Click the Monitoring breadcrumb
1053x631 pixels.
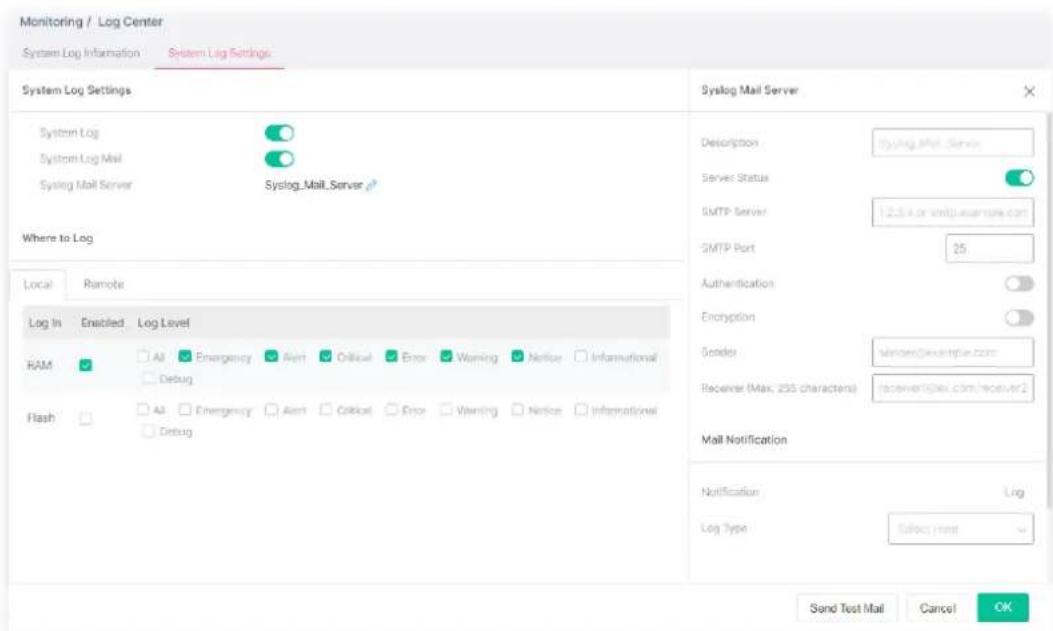pyautogui.click(x=51, y=21)
